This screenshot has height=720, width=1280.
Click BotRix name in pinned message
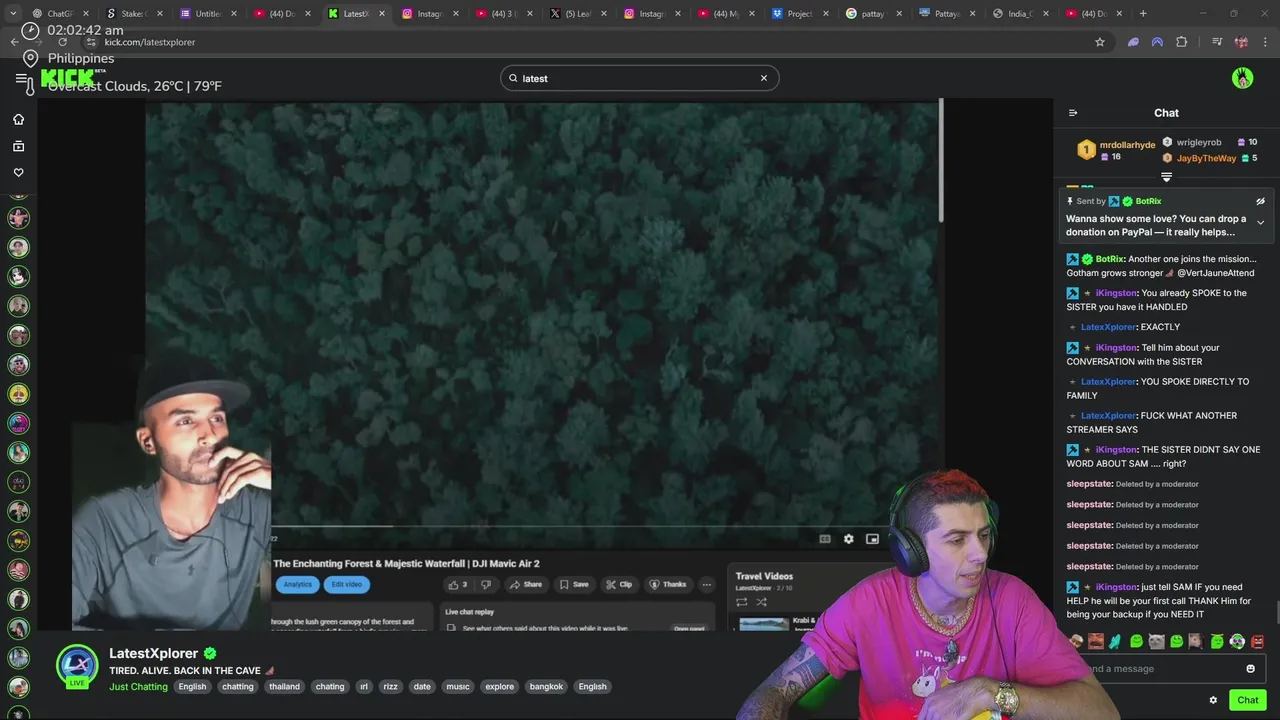(1148, 201)
